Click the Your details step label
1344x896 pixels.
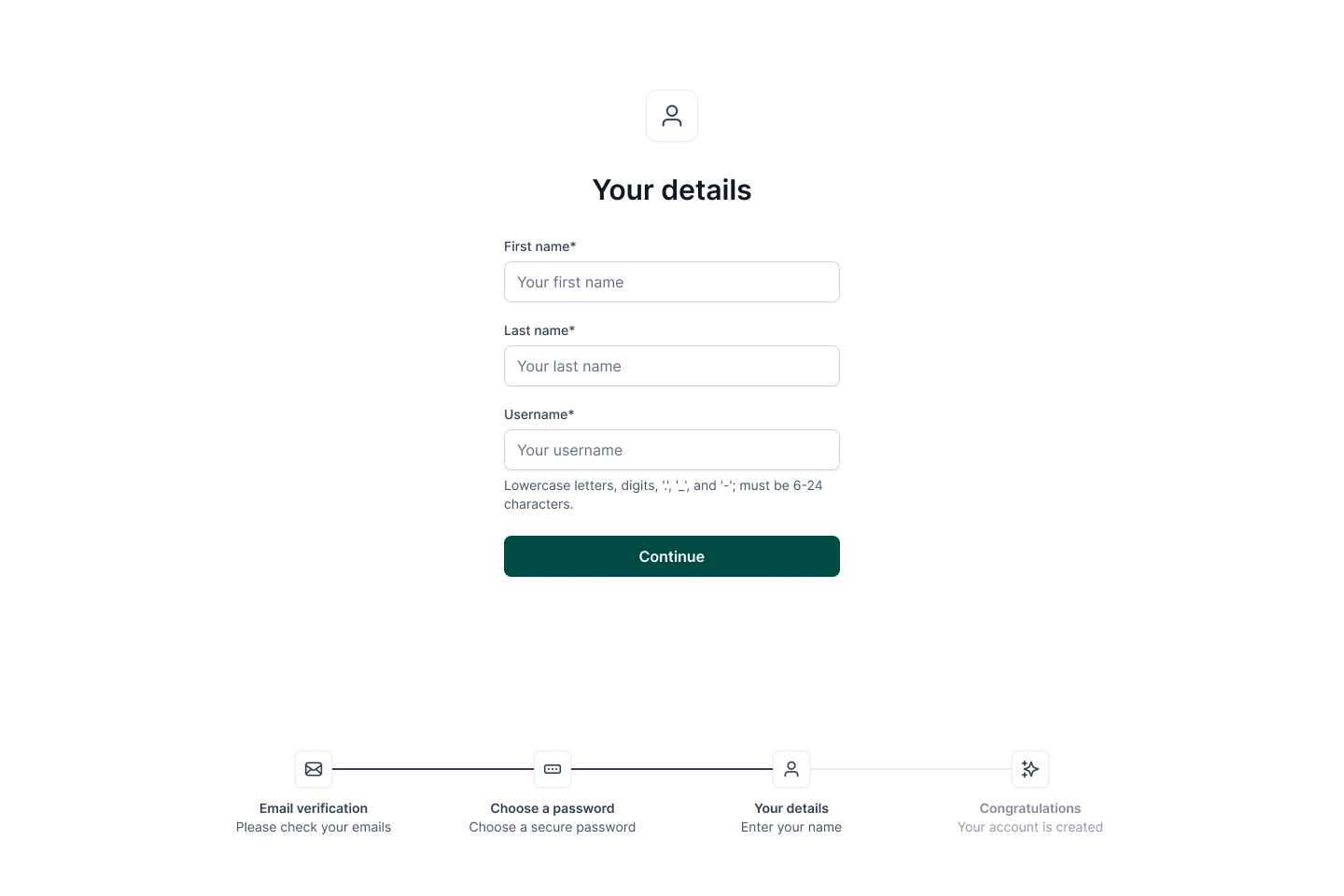[x=791, y=808]
